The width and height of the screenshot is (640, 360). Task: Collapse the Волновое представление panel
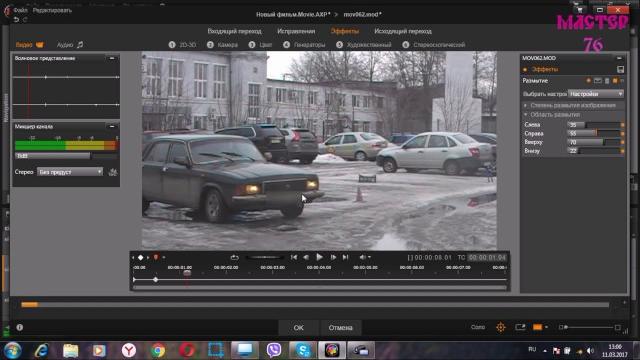[112, 58]
